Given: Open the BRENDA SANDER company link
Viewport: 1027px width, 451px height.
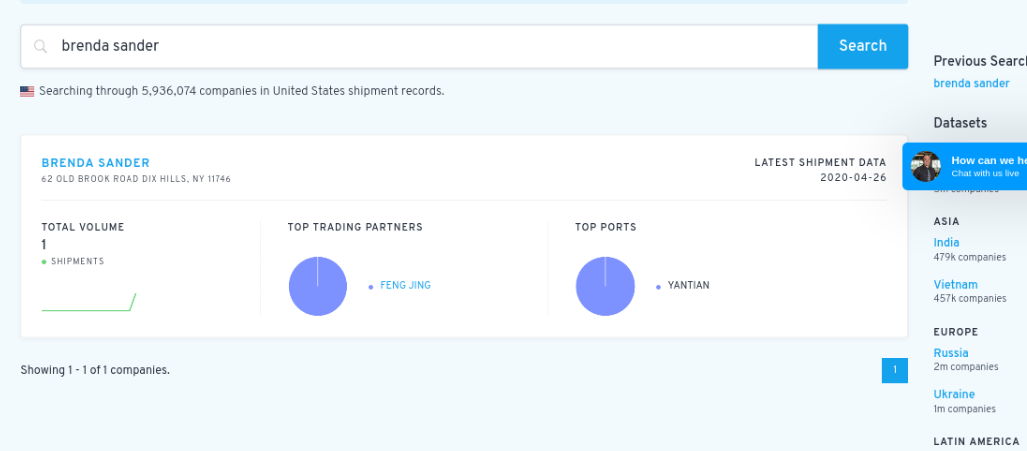Looking at the screenshot, I should (96, 163).
